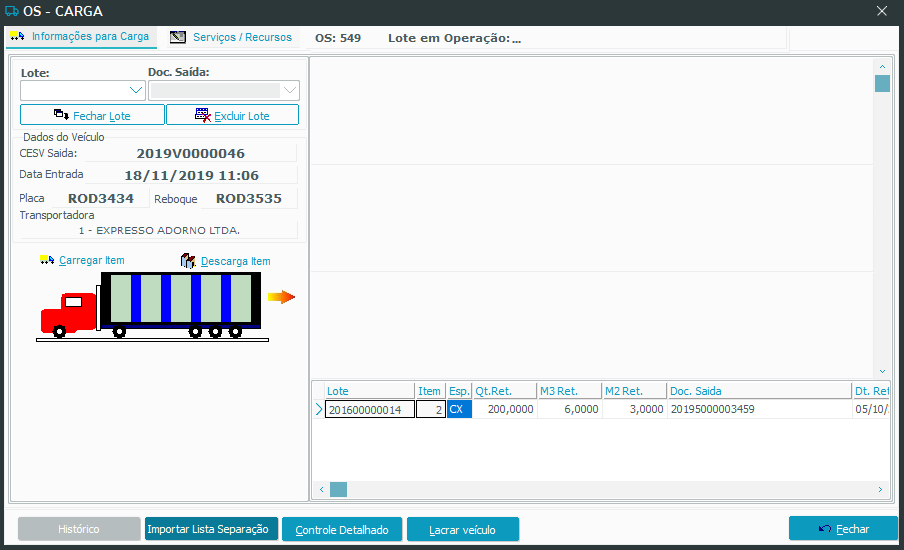The image size is (904, 550).
Task: Click the Fechar Lote button
Action: [x=92, y=115]
